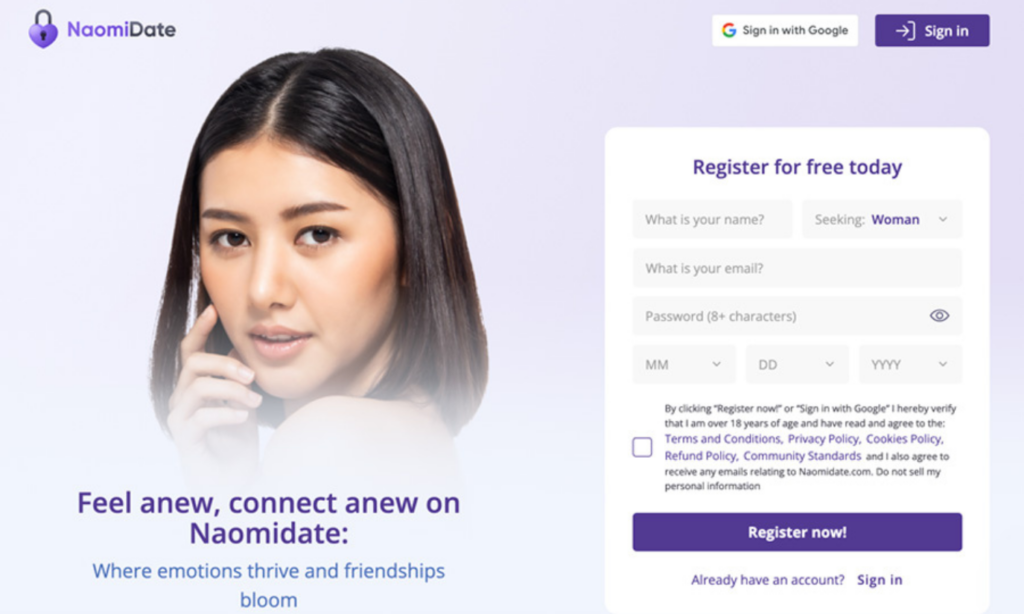Focus the email input field
1024x614 pixels.
point(797,268)
